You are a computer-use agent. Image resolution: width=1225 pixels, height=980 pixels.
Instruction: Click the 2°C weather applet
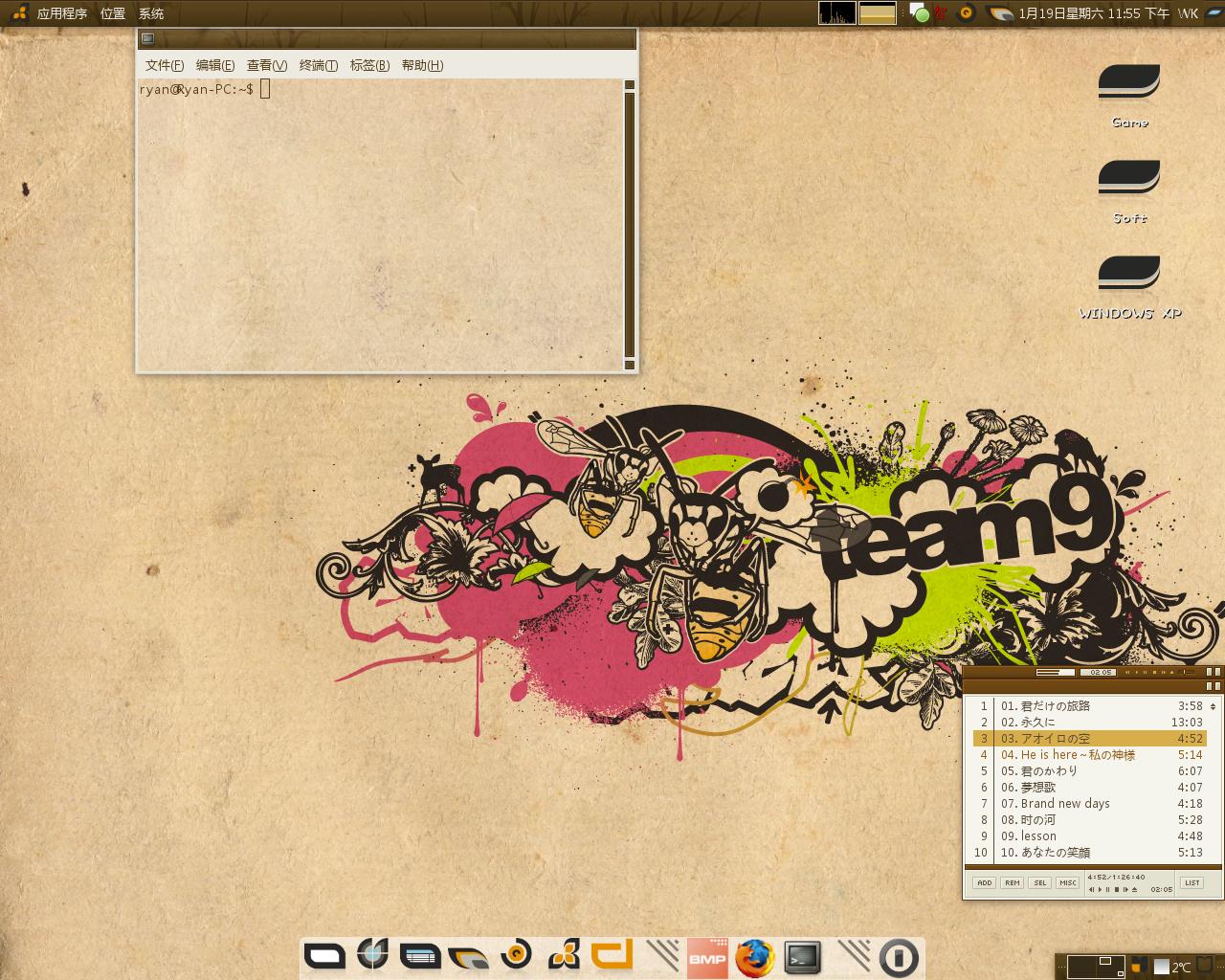point(1172,968)
